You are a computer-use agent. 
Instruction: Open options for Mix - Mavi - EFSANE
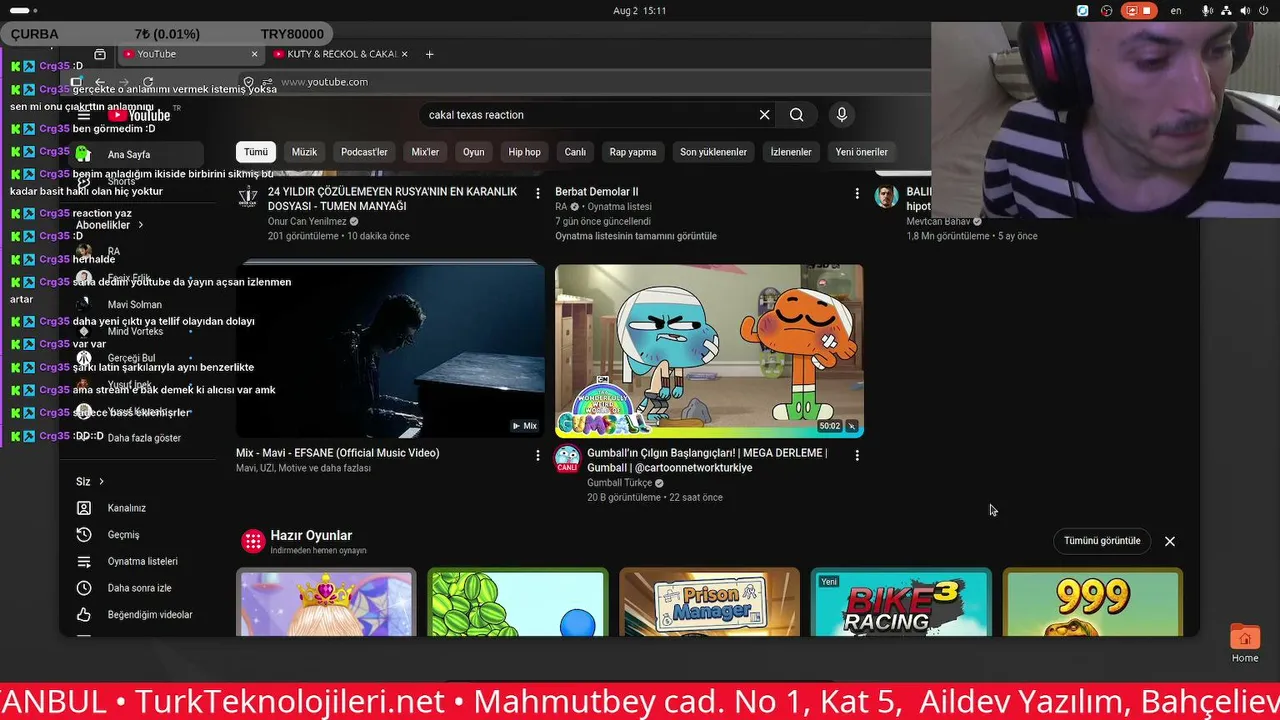[x=538, y=455]
